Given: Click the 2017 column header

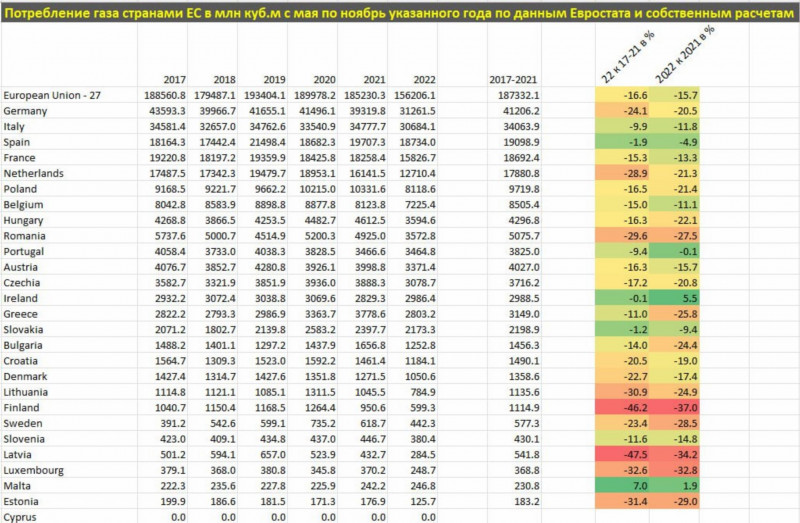Looking at the screenshot, I should [x=174, y=80].
